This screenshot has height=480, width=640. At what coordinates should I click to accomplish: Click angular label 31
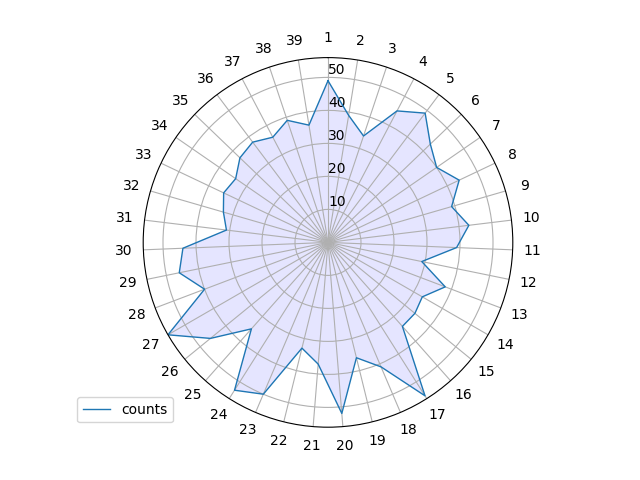pyautogui.click(x=124, y=217)
